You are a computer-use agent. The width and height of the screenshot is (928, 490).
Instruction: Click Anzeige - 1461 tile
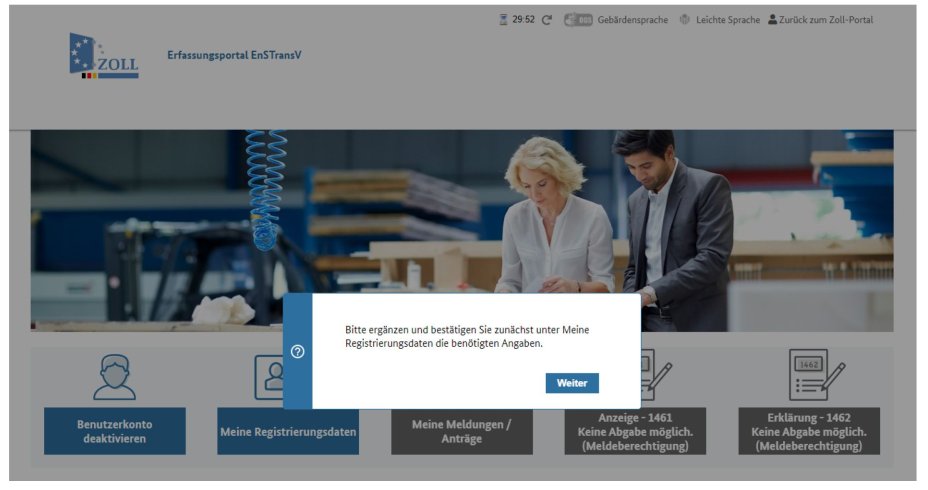[635, 431]
